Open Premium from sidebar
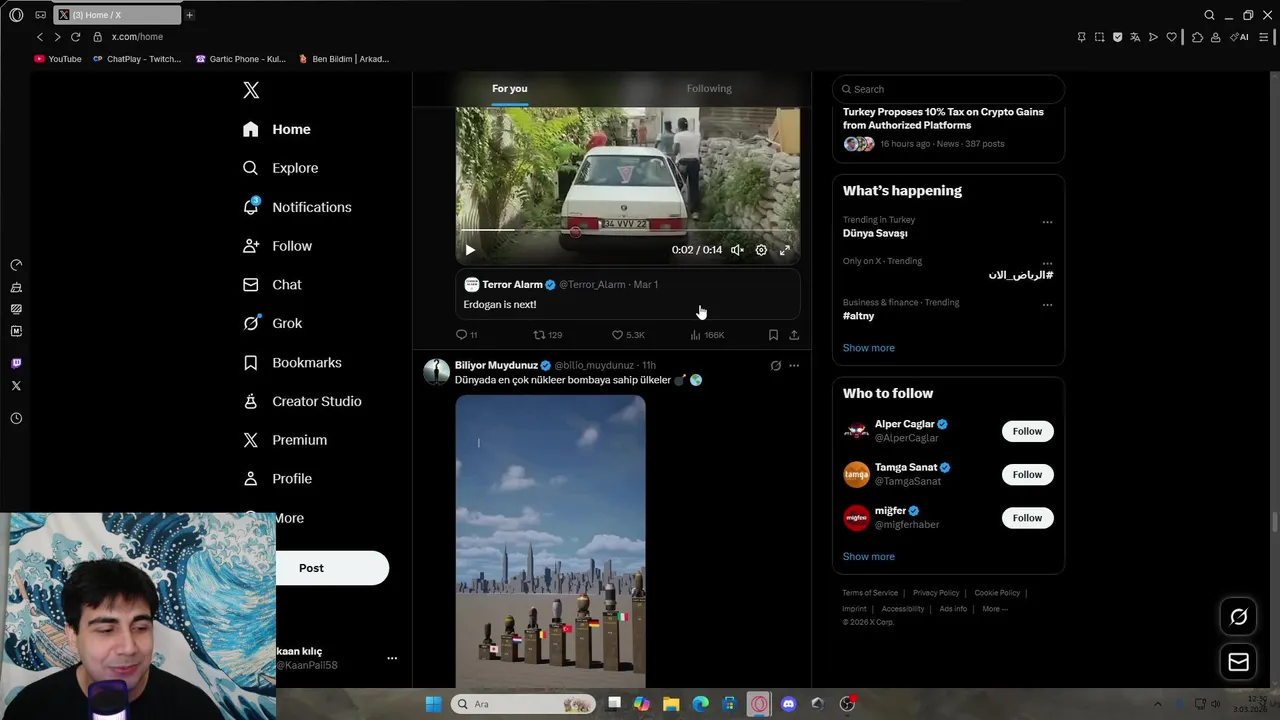1280x720 pixels. (x=285, y=440)
